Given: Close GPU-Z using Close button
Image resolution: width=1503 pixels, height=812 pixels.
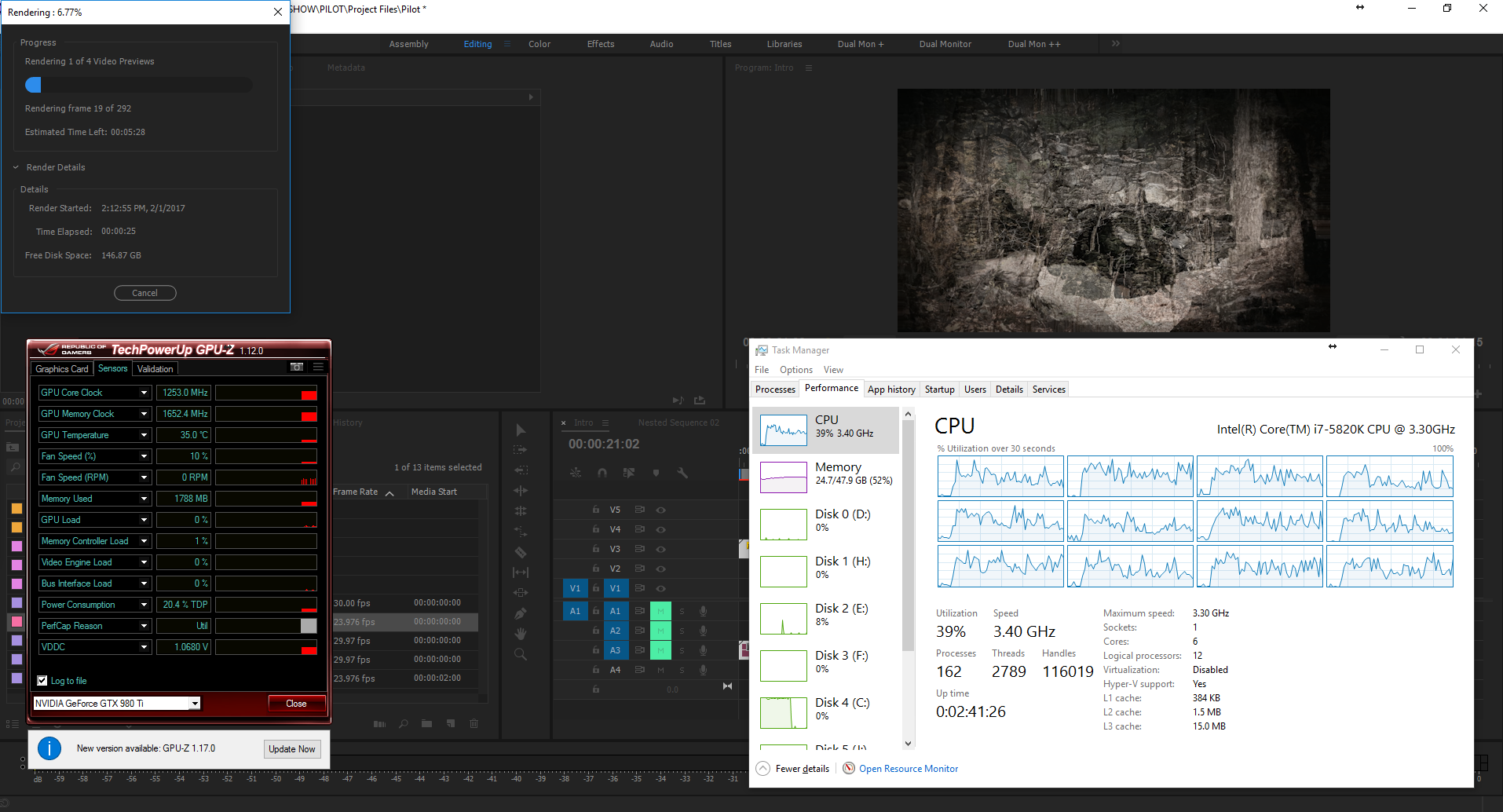Looking at the screenshot, I should click(x=296, y=704).
